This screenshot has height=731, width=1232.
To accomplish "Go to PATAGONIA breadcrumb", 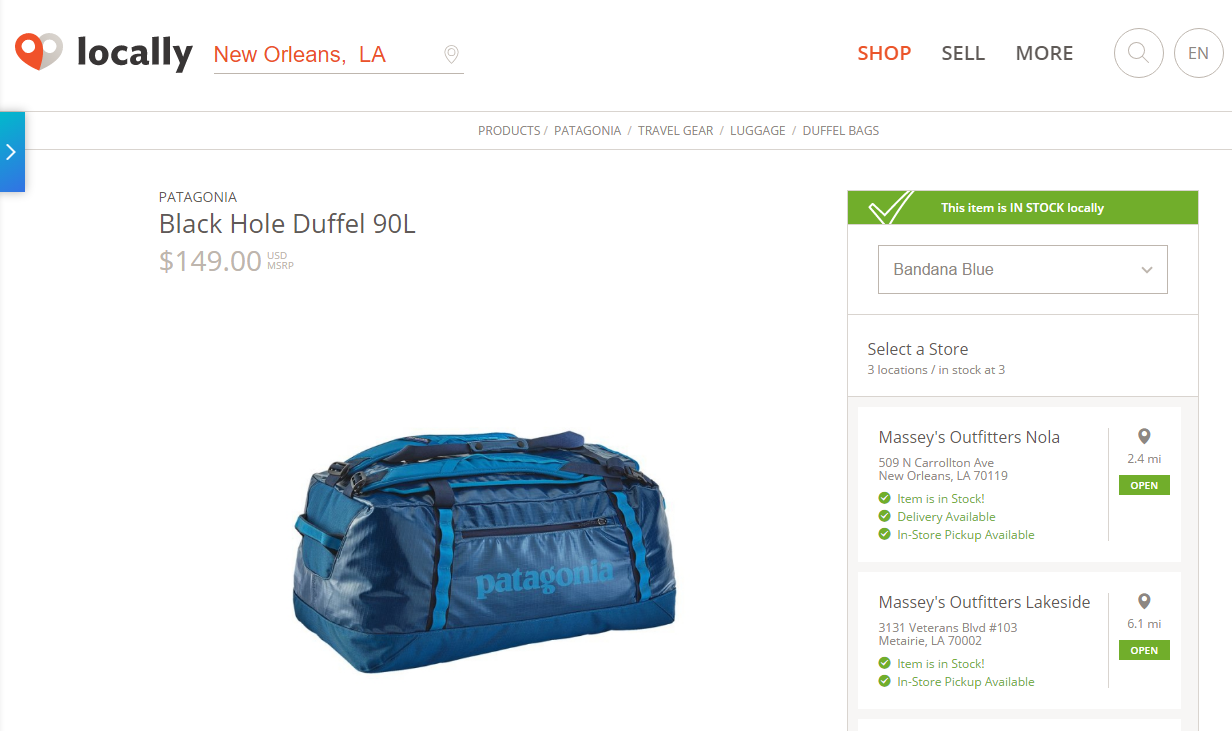I will [587, 131].
